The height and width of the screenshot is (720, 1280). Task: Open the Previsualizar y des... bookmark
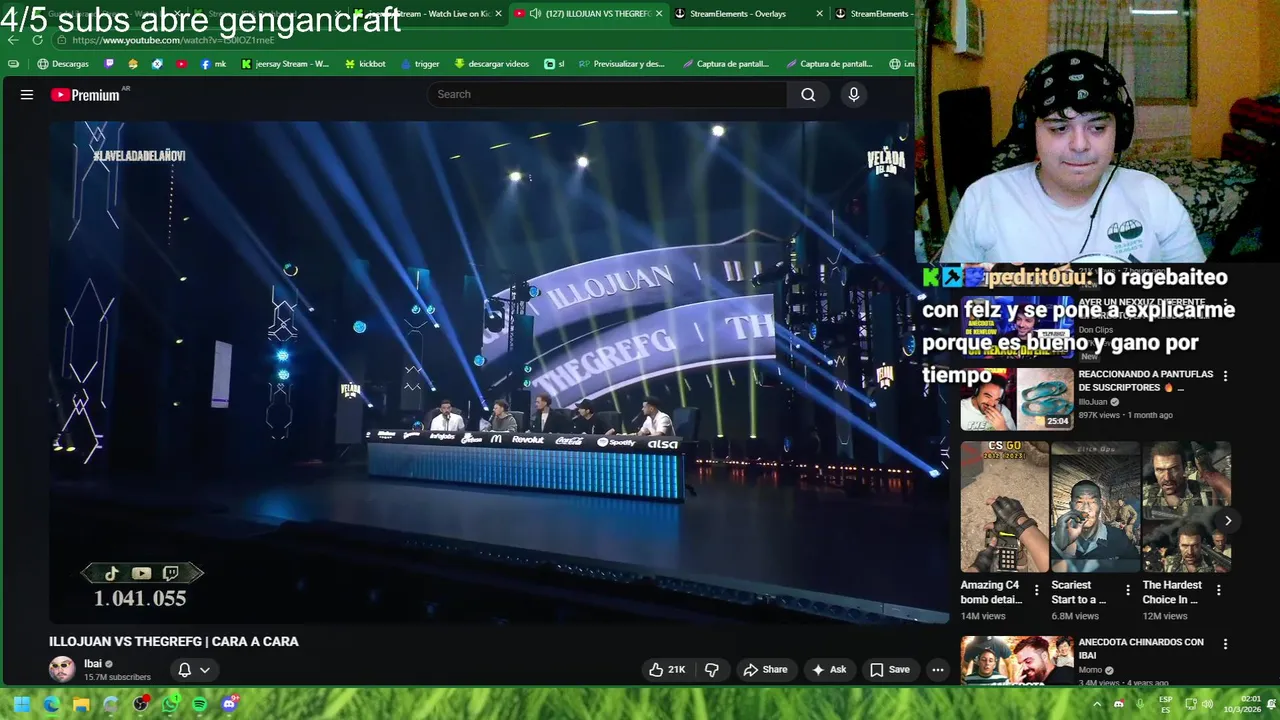[x=621, y=63]
